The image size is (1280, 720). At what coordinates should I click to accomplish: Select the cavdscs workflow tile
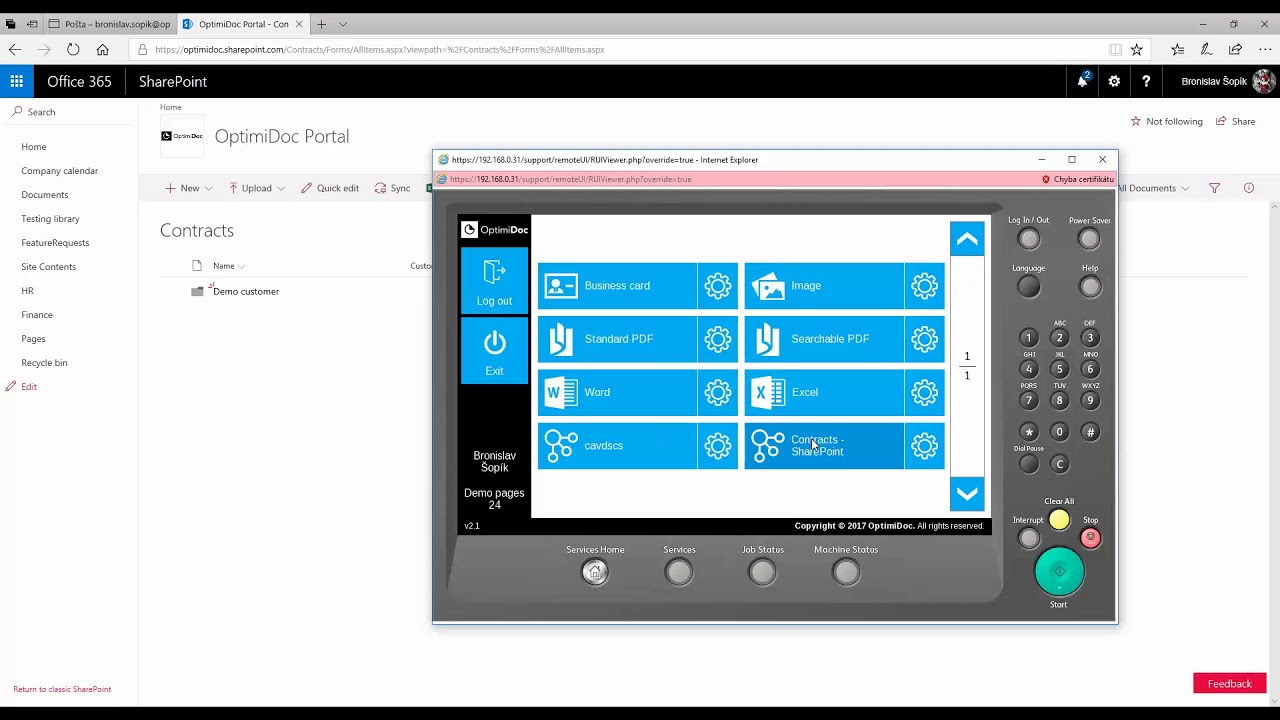(x=617, y=446)
